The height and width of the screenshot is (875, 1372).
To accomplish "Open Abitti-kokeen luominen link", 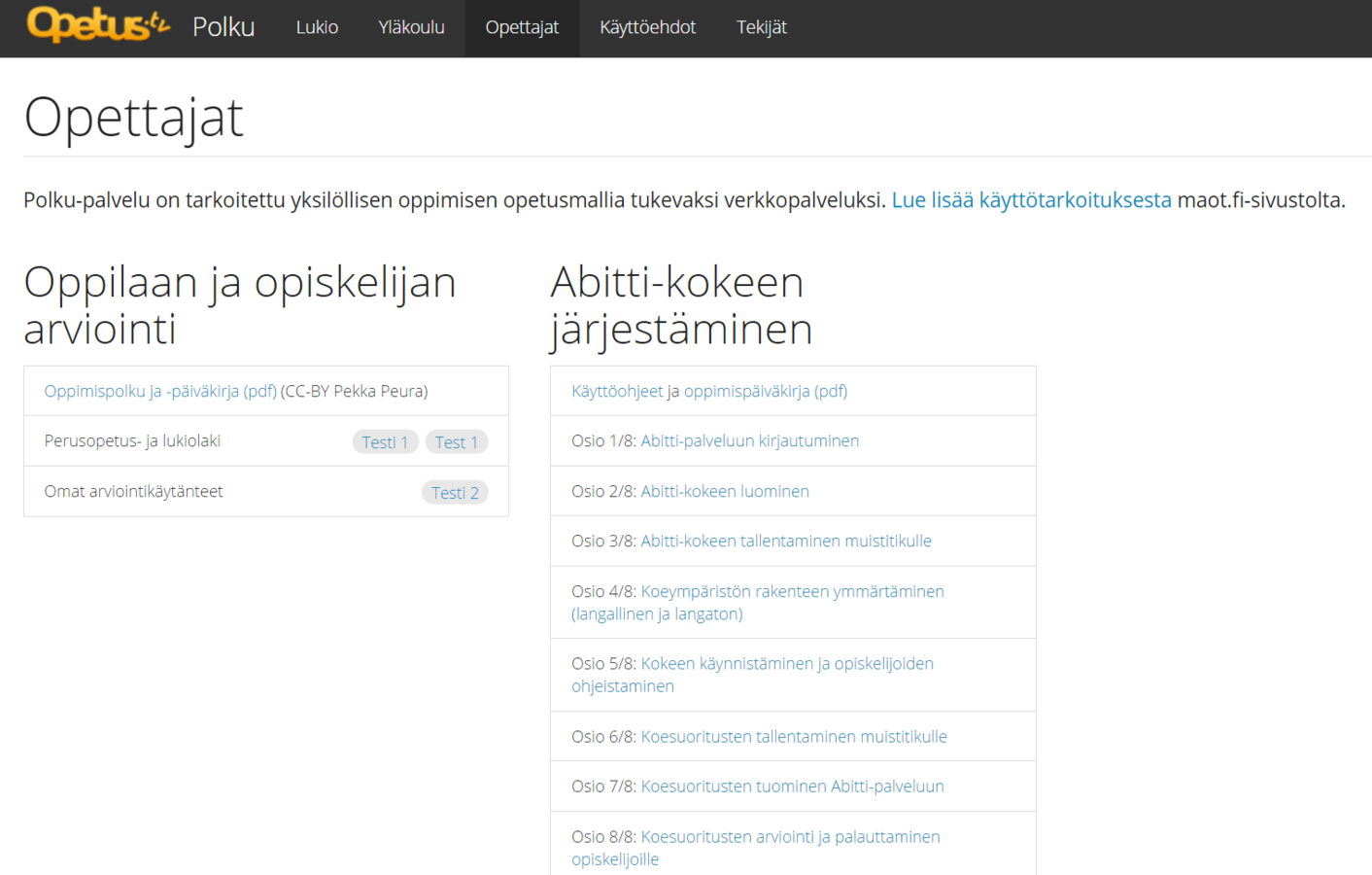I will tap(725, 491).
